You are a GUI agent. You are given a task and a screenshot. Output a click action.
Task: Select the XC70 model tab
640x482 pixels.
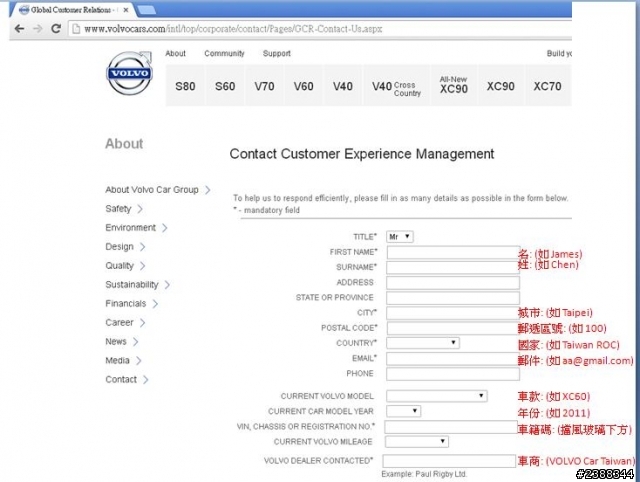[547, 86]
